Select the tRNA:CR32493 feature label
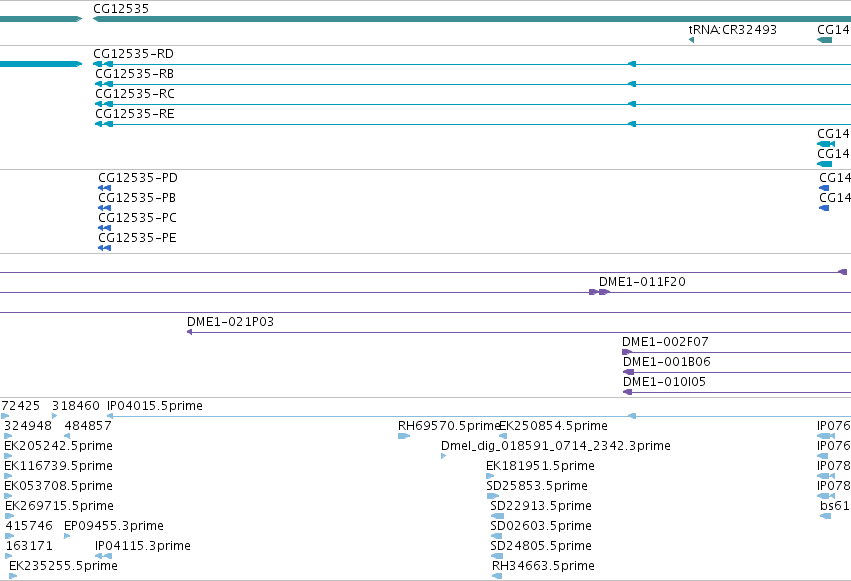Image resolution: width=851 pixels, height=581 pixels. 733,30
